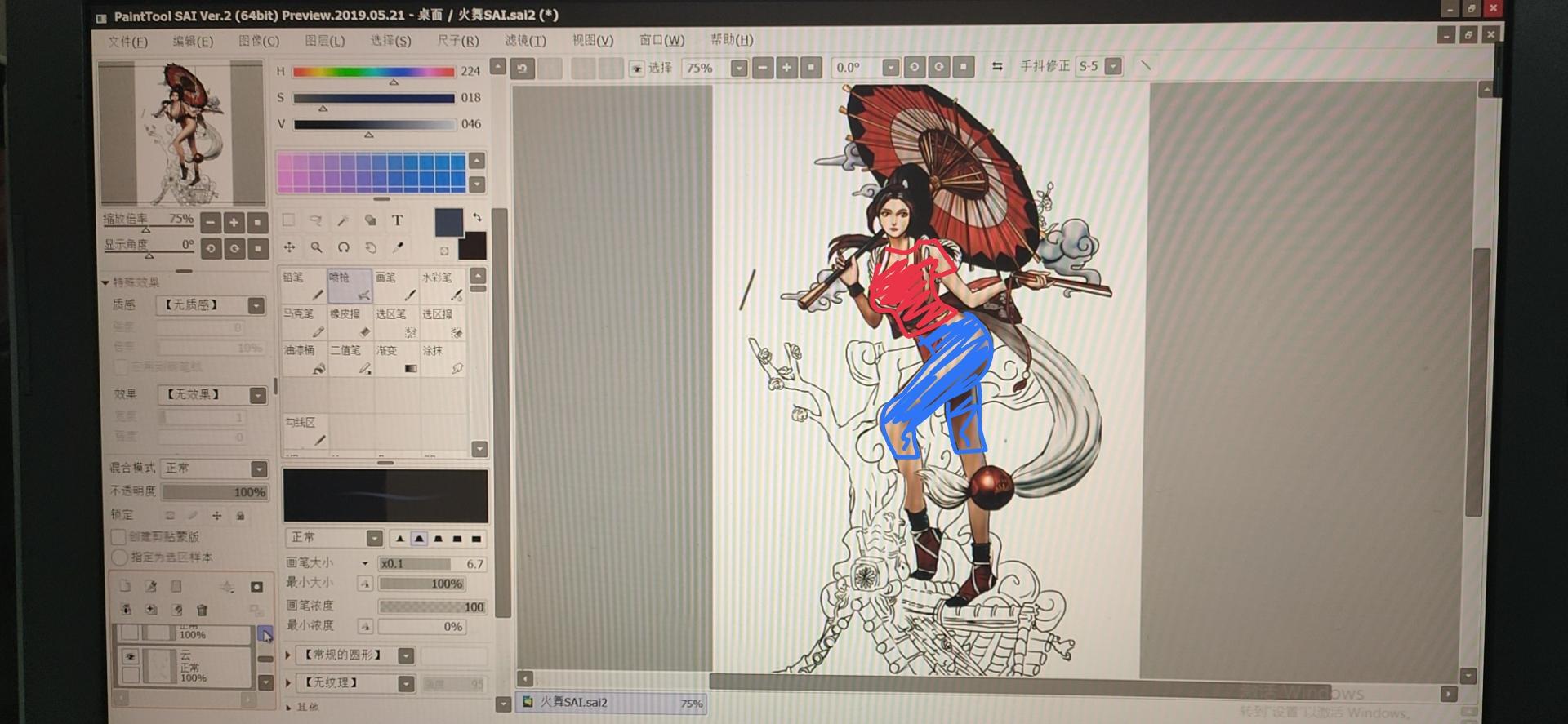Viewport: 1568px width, 724px height.
Task: Click the new layer icon
Action: pos(125,586)
